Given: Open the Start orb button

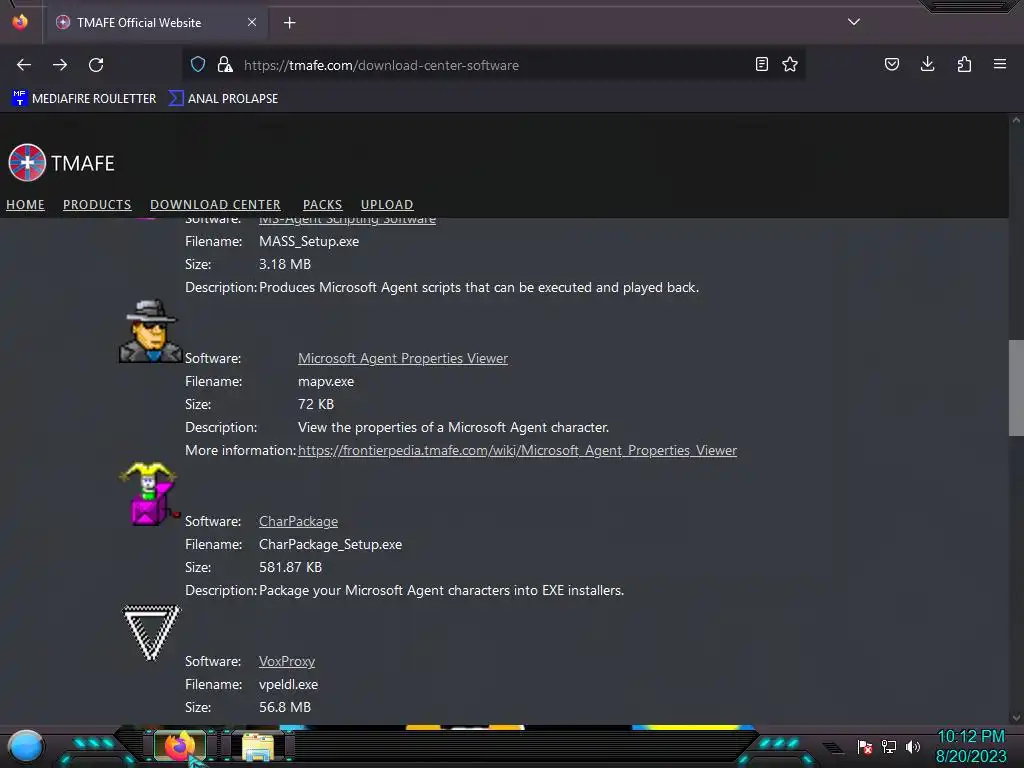Looking at the screenshot, I should [x=26, y=746].
